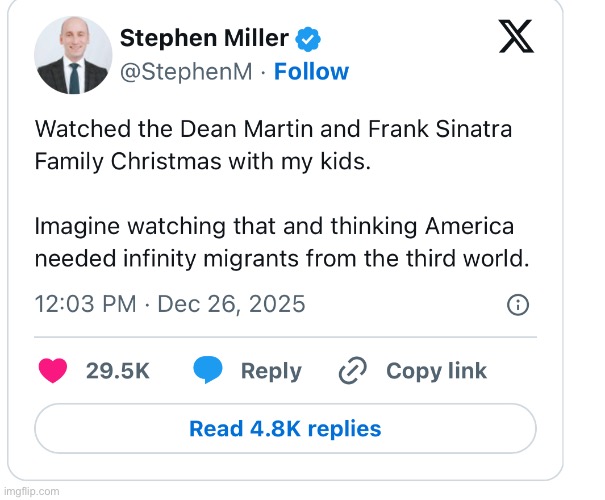Click the X logo icon
Screen dimensions: 605x500
click(x=516, y=37)
